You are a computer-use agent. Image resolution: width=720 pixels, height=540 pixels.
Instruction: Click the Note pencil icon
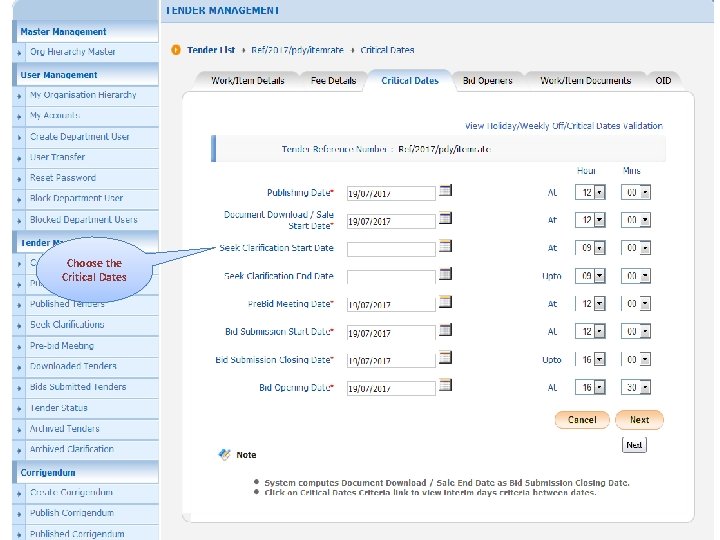224,455
